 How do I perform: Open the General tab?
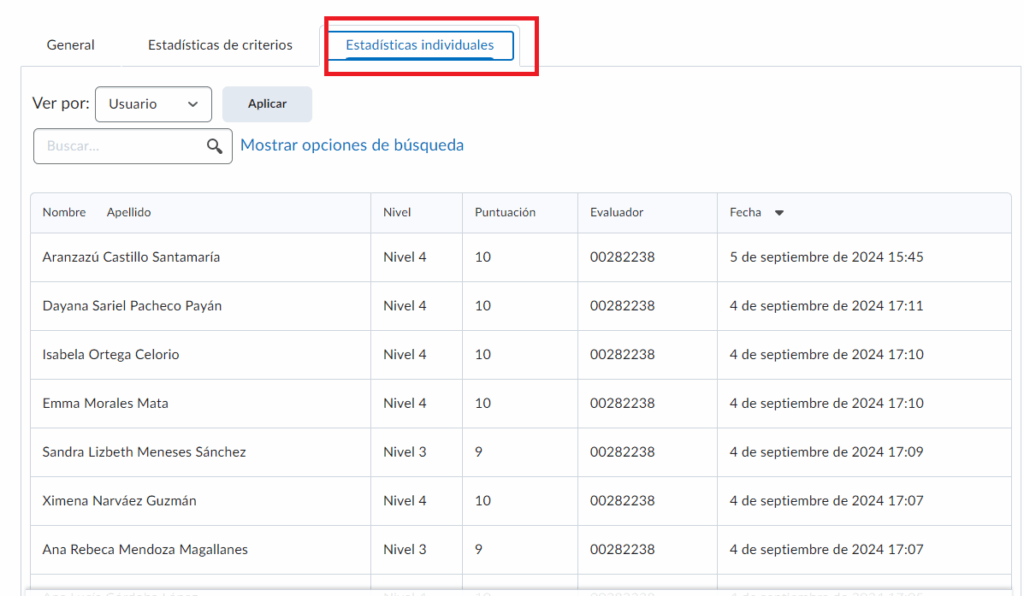[x=71, y=45]
